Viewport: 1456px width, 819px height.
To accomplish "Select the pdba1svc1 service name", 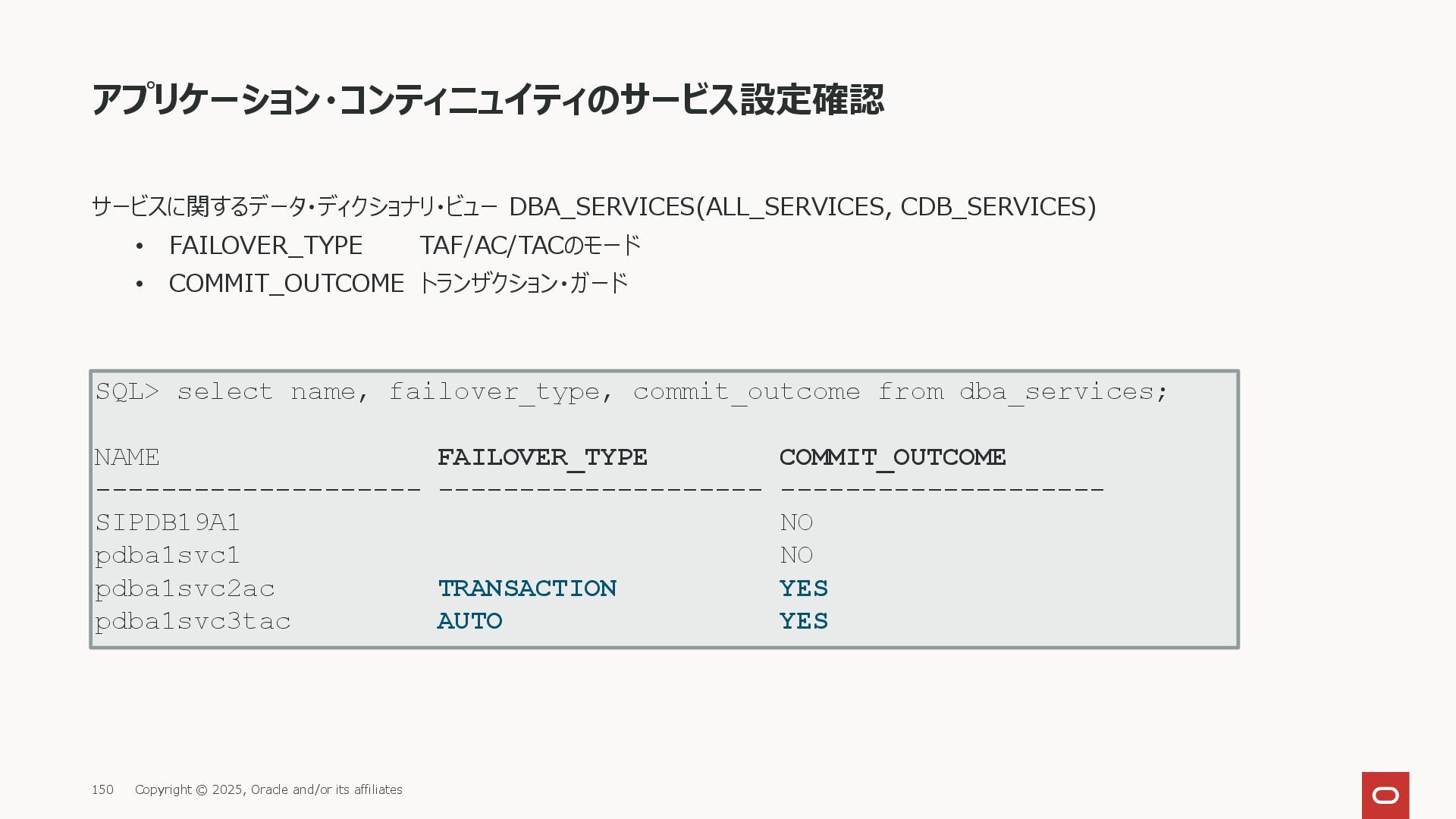I will click(x=168, y=556).
